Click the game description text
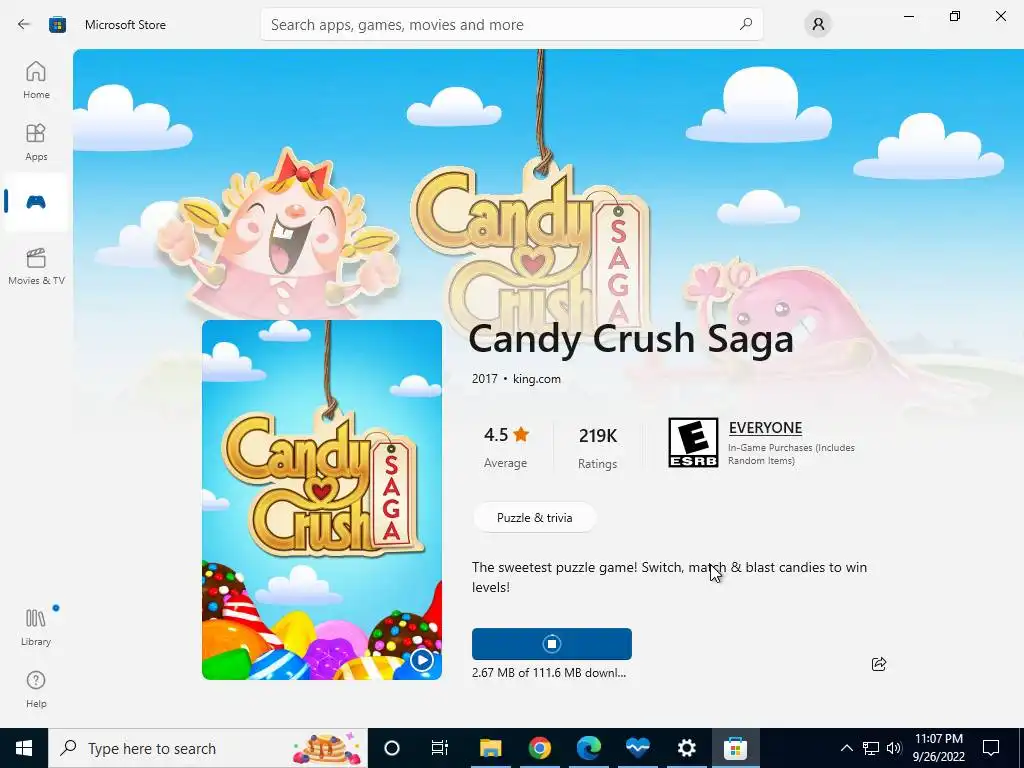This screenshot has width=1024, height=768. (669, 577)
